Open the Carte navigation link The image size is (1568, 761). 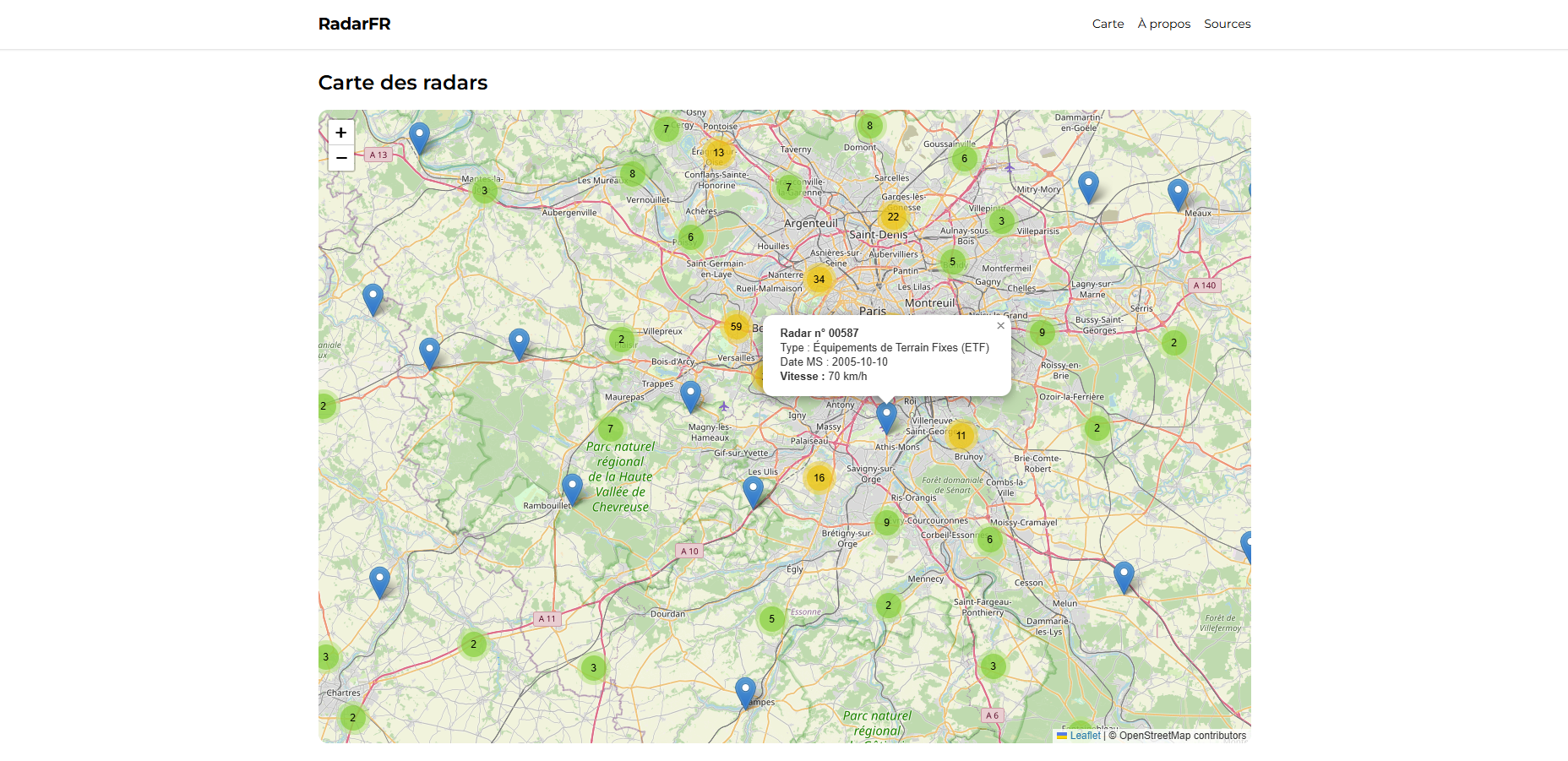(x=1108, y=24)
